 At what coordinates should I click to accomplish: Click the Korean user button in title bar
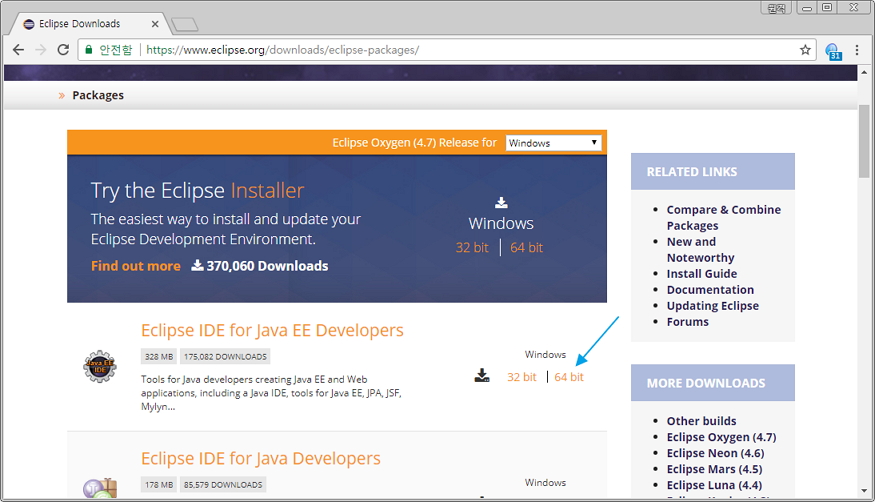coord(776,8)
